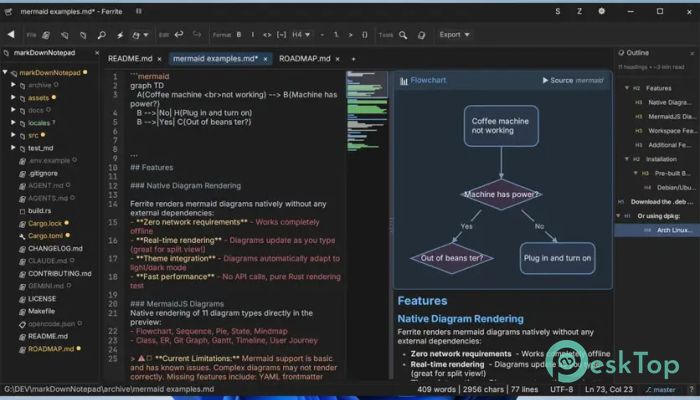
Task: Apply Bold formatting with B icon
Action: (x=239, y=34)
